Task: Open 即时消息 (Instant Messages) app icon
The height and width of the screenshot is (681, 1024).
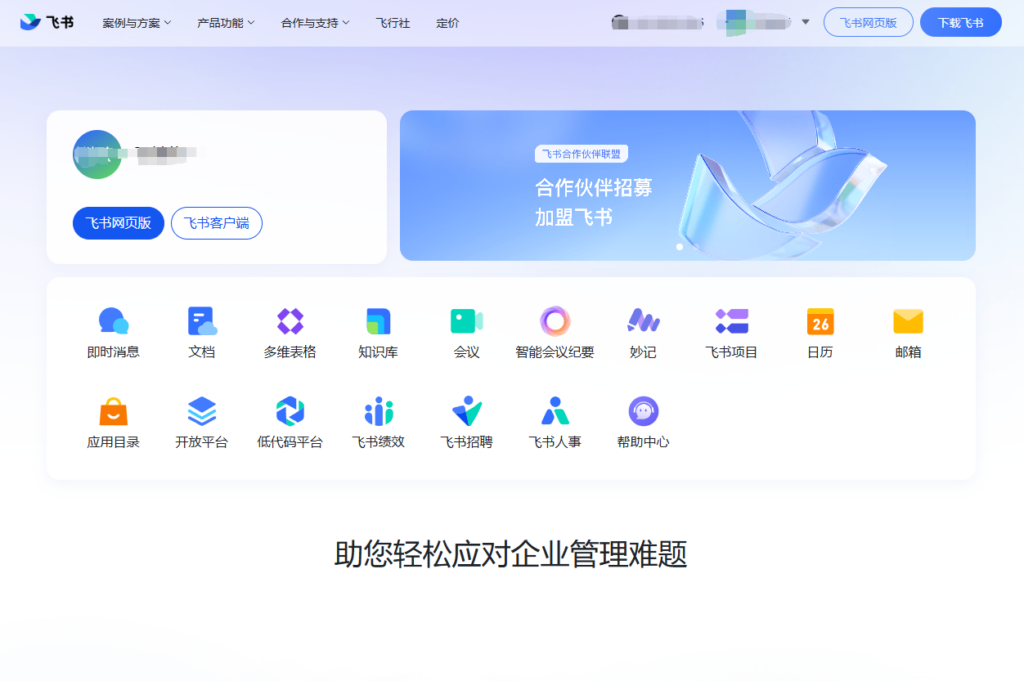Action: coord(113,320)
